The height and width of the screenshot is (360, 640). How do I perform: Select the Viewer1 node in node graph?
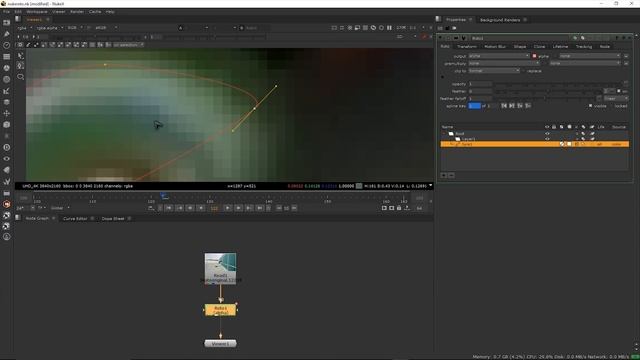[x=220, y=344]
